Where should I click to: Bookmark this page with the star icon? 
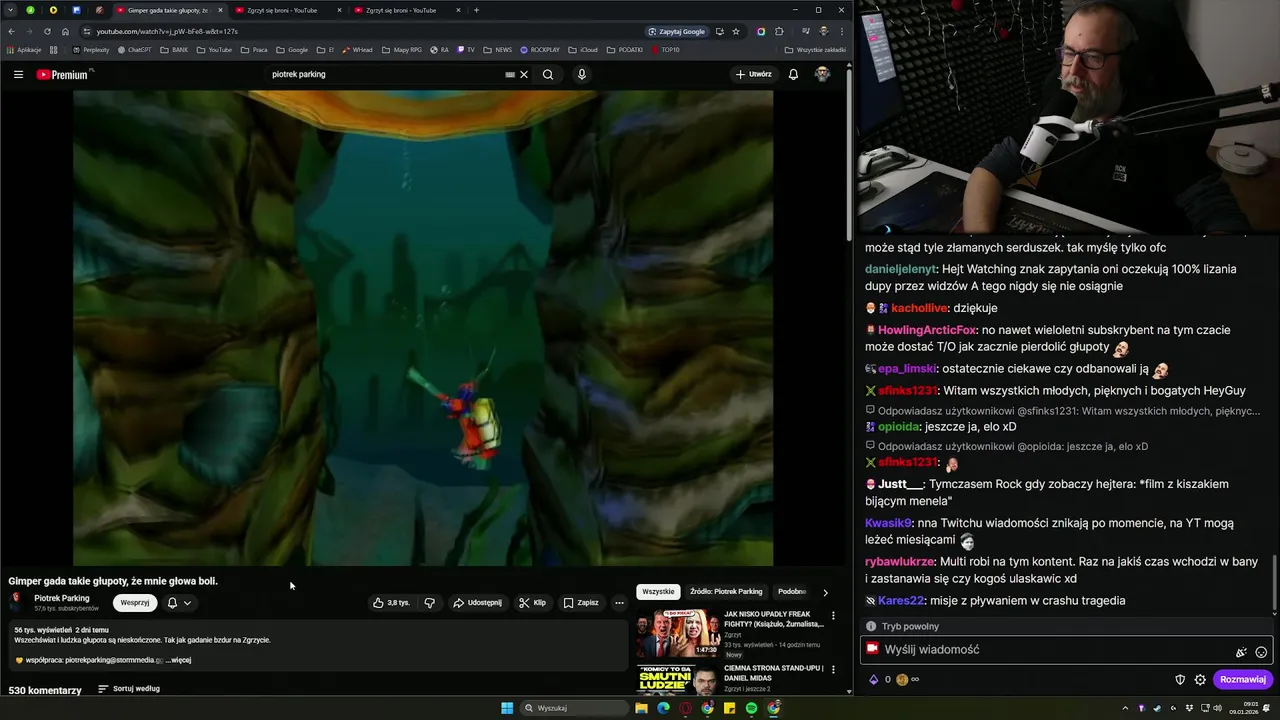tap(736, 31)
